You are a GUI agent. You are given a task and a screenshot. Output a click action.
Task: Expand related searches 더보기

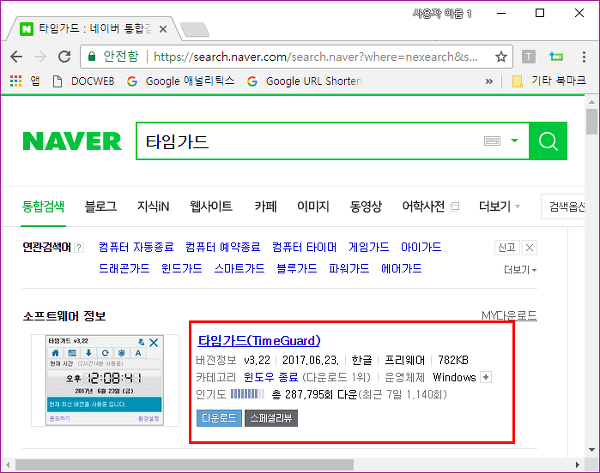[520, 270]
